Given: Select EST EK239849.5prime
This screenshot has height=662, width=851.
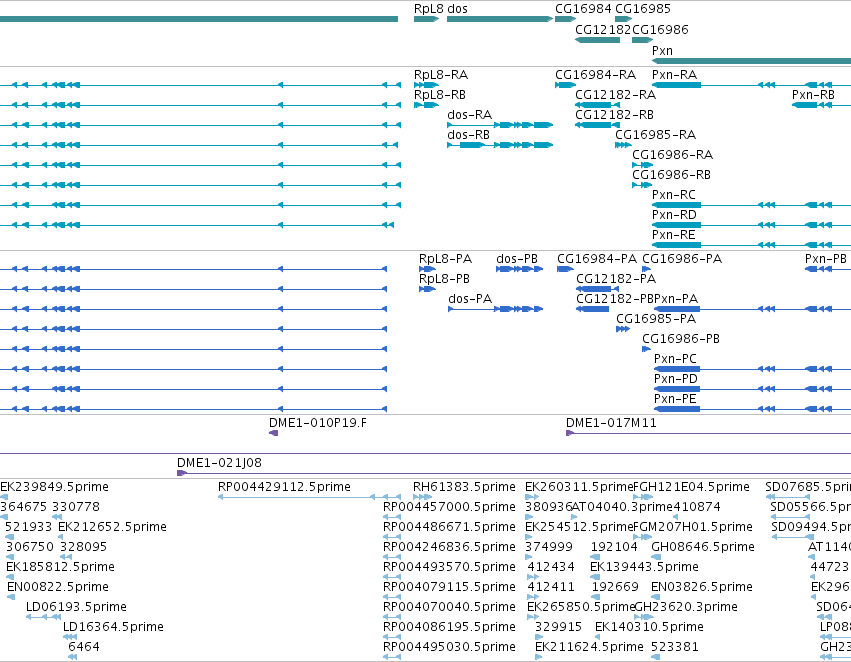Looking at the screenshot, I should pos(54,487).
